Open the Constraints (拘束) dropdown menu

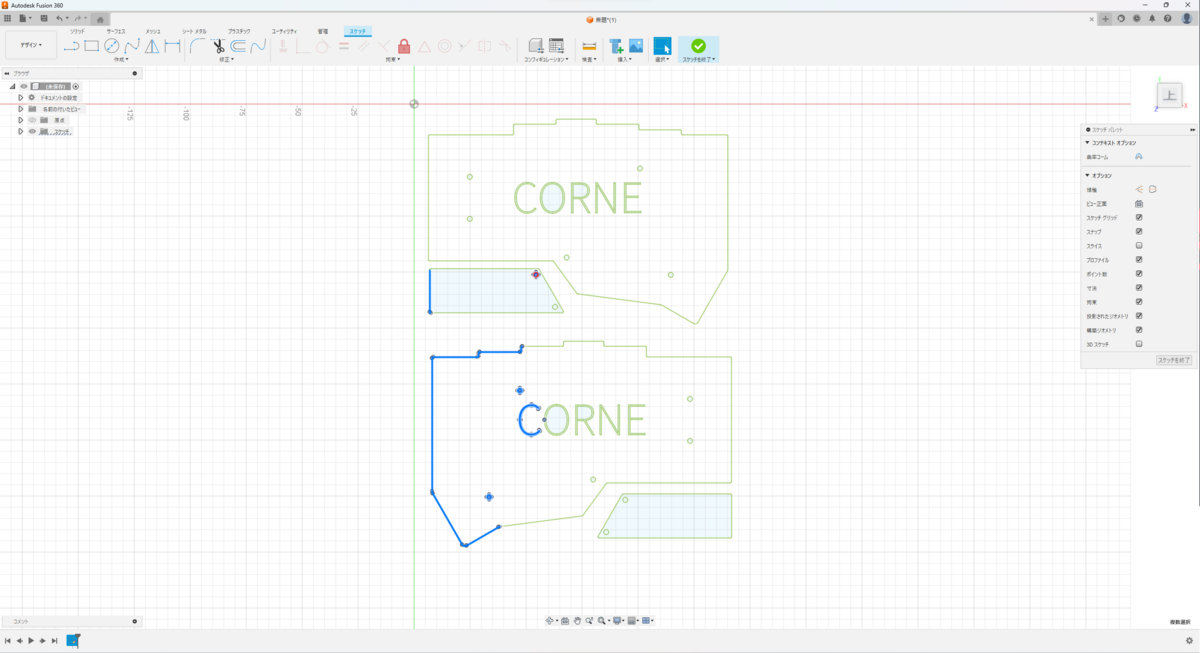[x=393, y=59]
